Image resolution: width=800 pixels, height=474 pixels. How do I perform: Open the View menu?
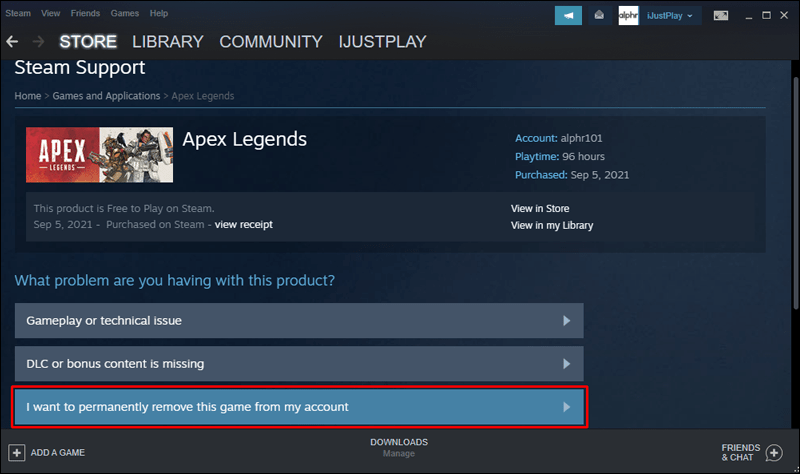coord(51,13)
